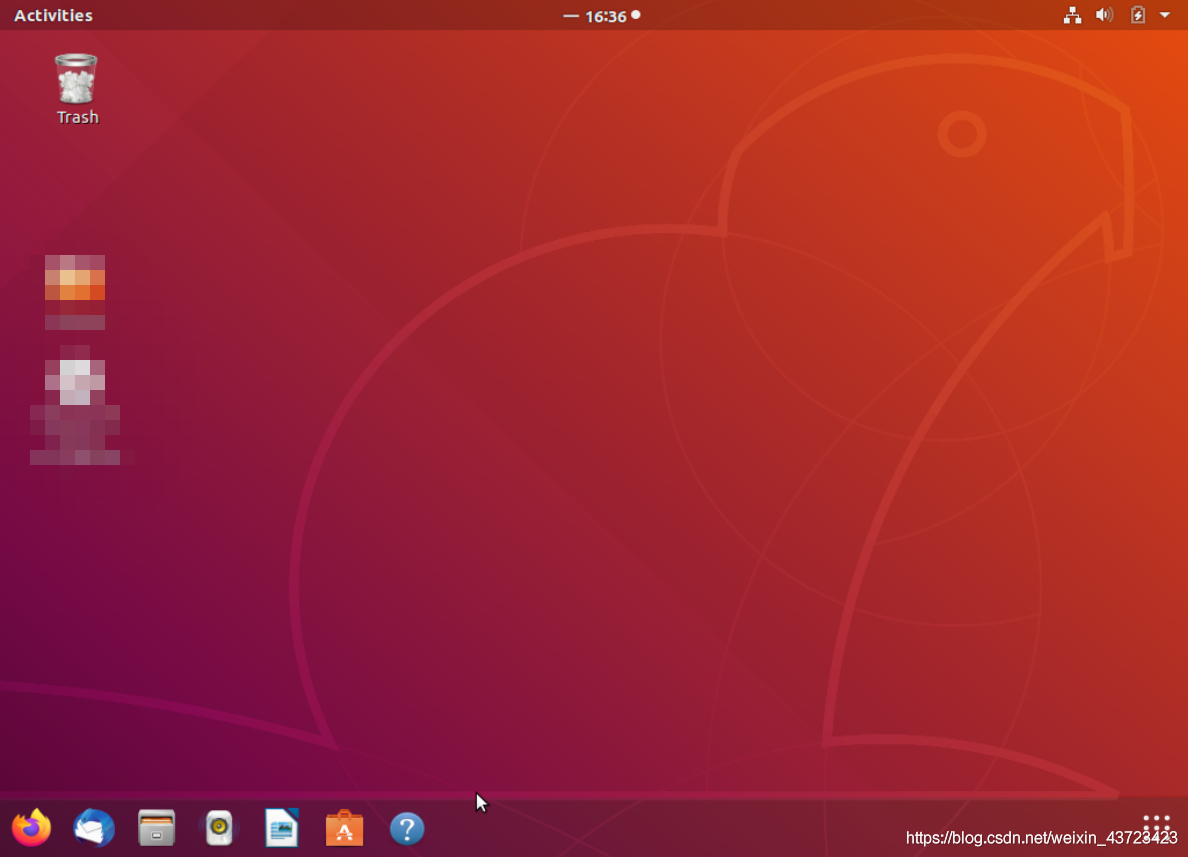Open Thunderbird Mail in the dock
Screen dimensions: 1188x857
pos(94,827)
